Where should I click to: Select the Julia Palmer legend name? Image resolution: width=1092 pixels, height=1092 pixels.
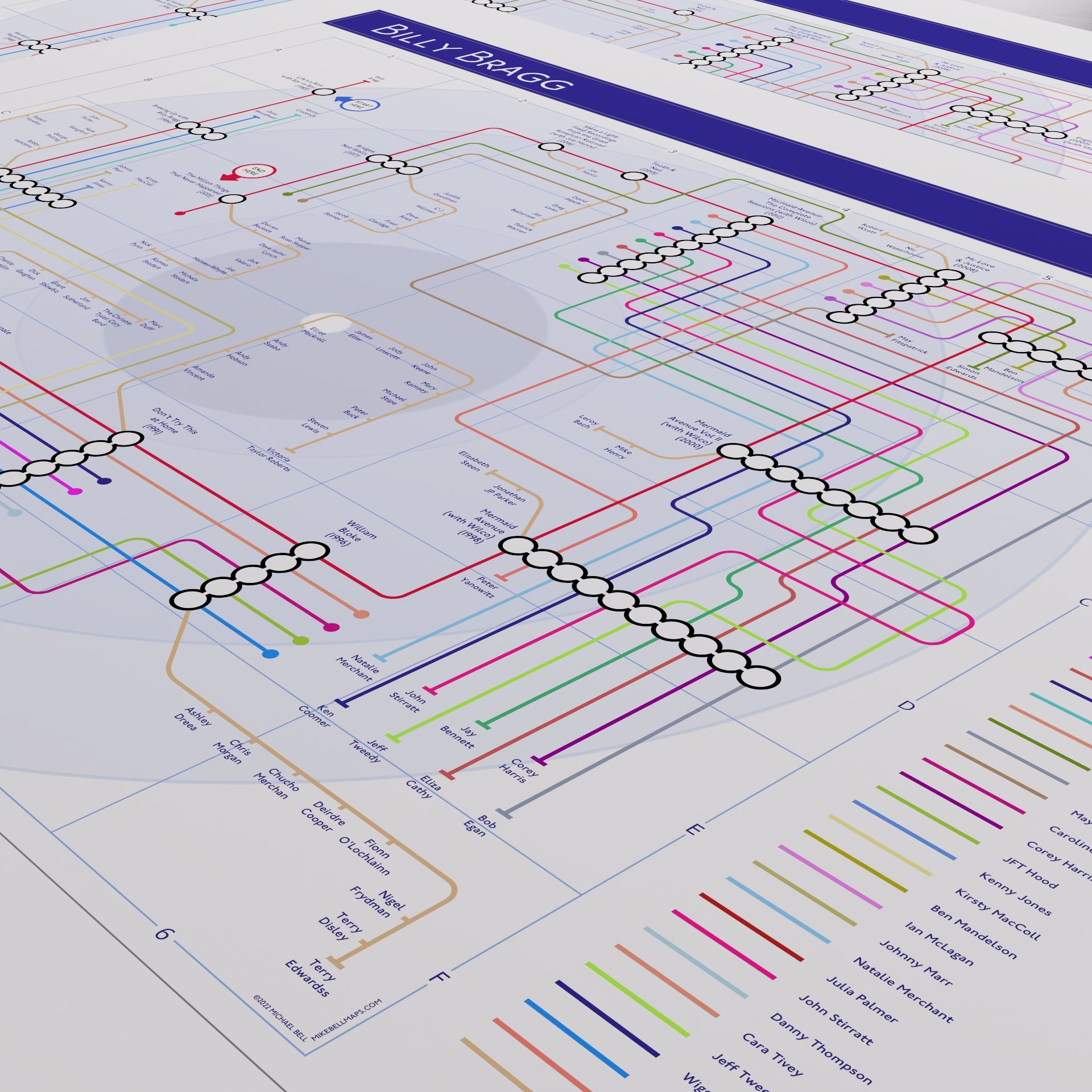click(862, 1000)
